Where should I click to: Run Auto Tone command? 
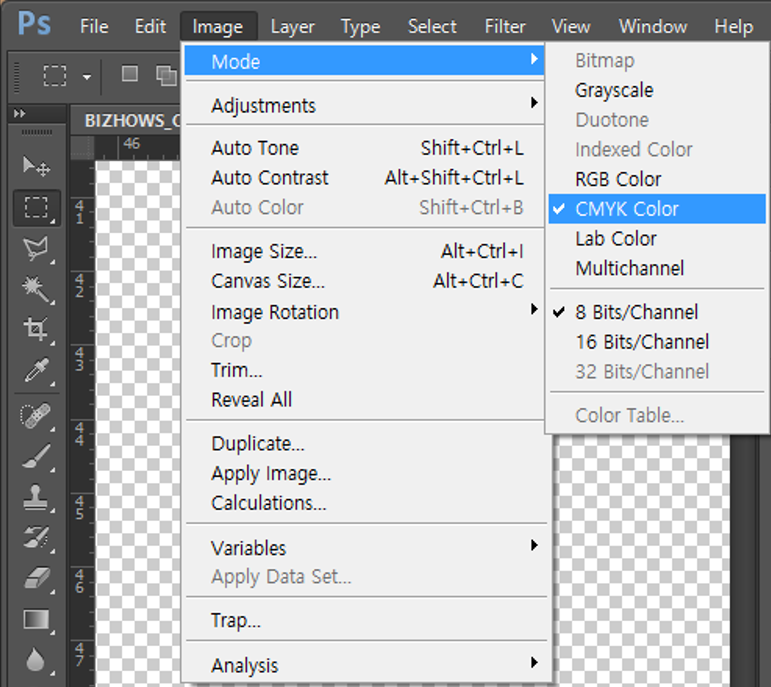point(364,148)
